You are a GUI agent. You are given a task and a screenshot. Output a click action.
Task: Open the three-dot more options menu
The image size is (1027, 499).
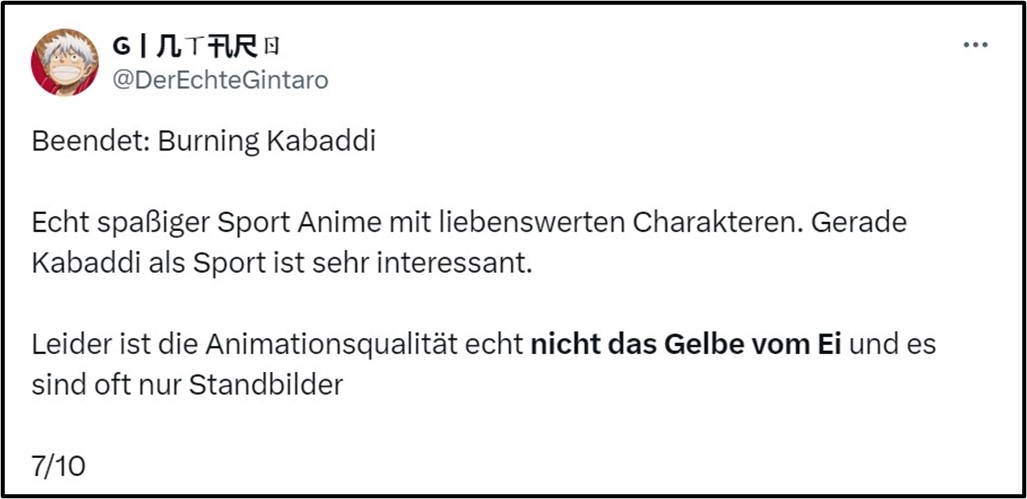975,46
